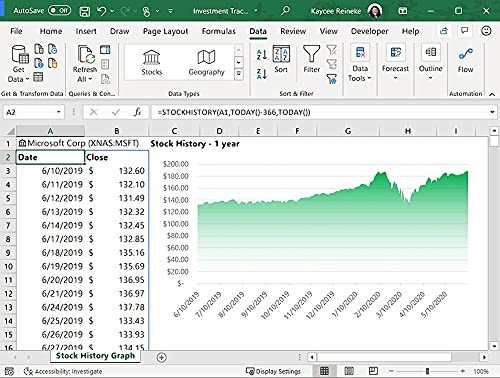
Task: Expand the Data Types gallery
Action: pyautogui.click(x=239, y=74)
